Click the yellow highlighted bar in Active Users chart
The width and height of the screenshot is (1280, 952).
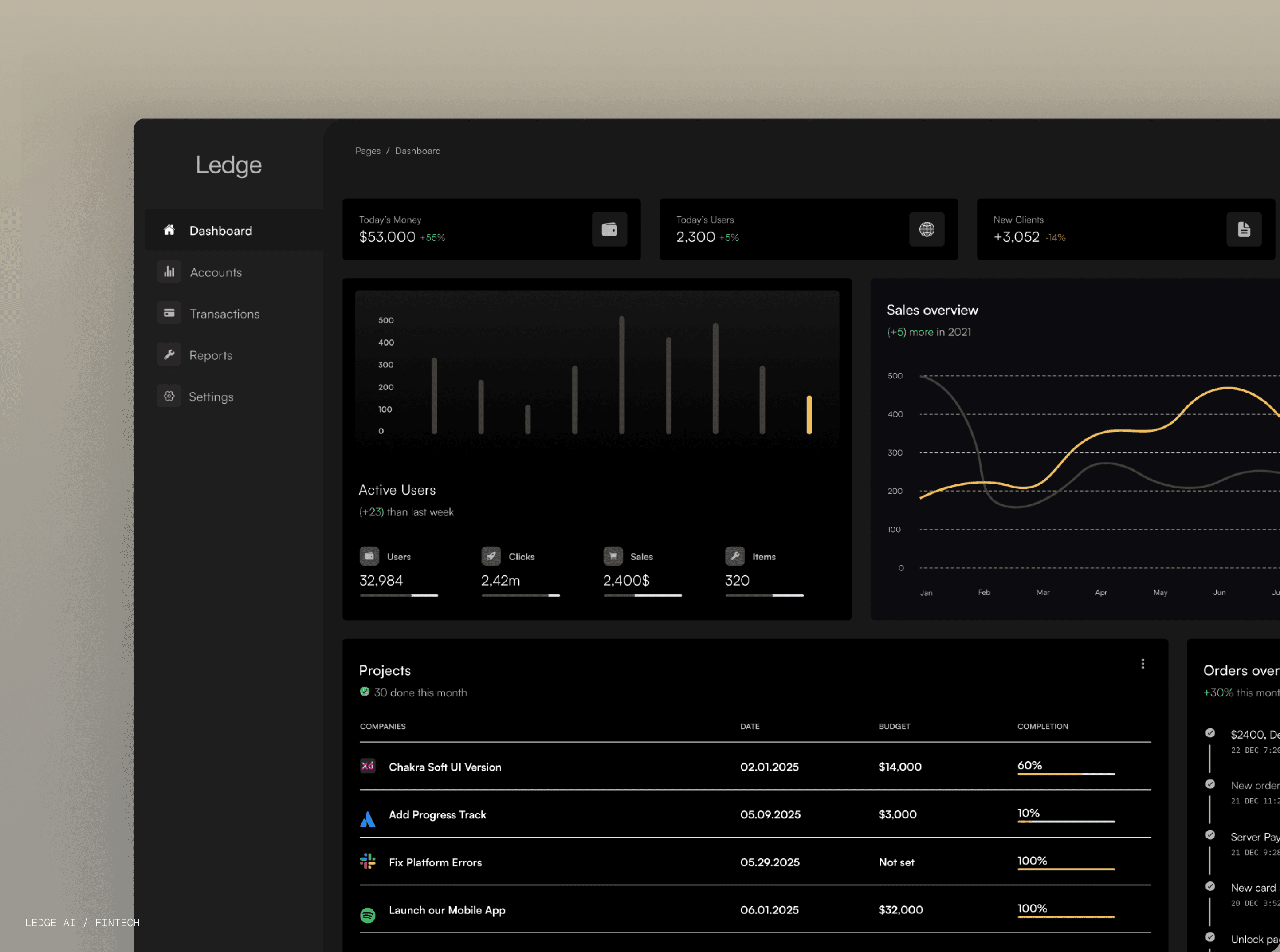click(809, 414)
